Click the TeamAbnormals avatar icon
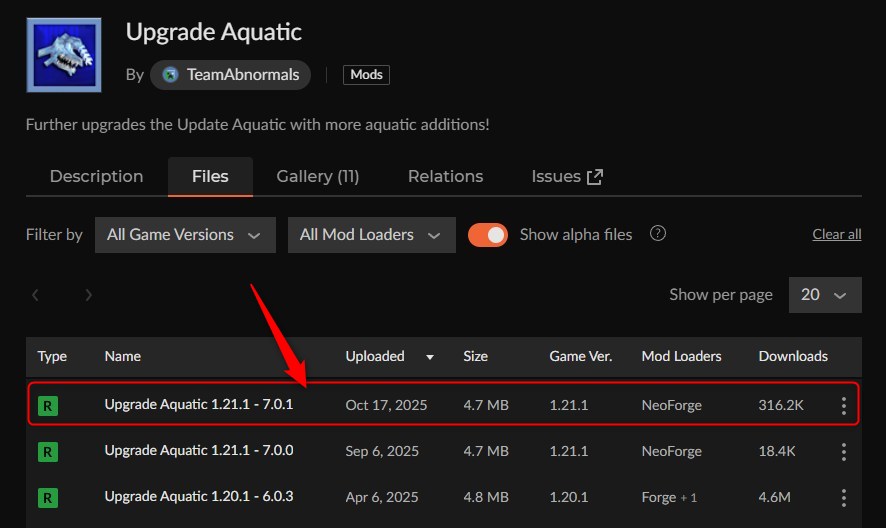This screenshot has width=886, height=528. 170,75
